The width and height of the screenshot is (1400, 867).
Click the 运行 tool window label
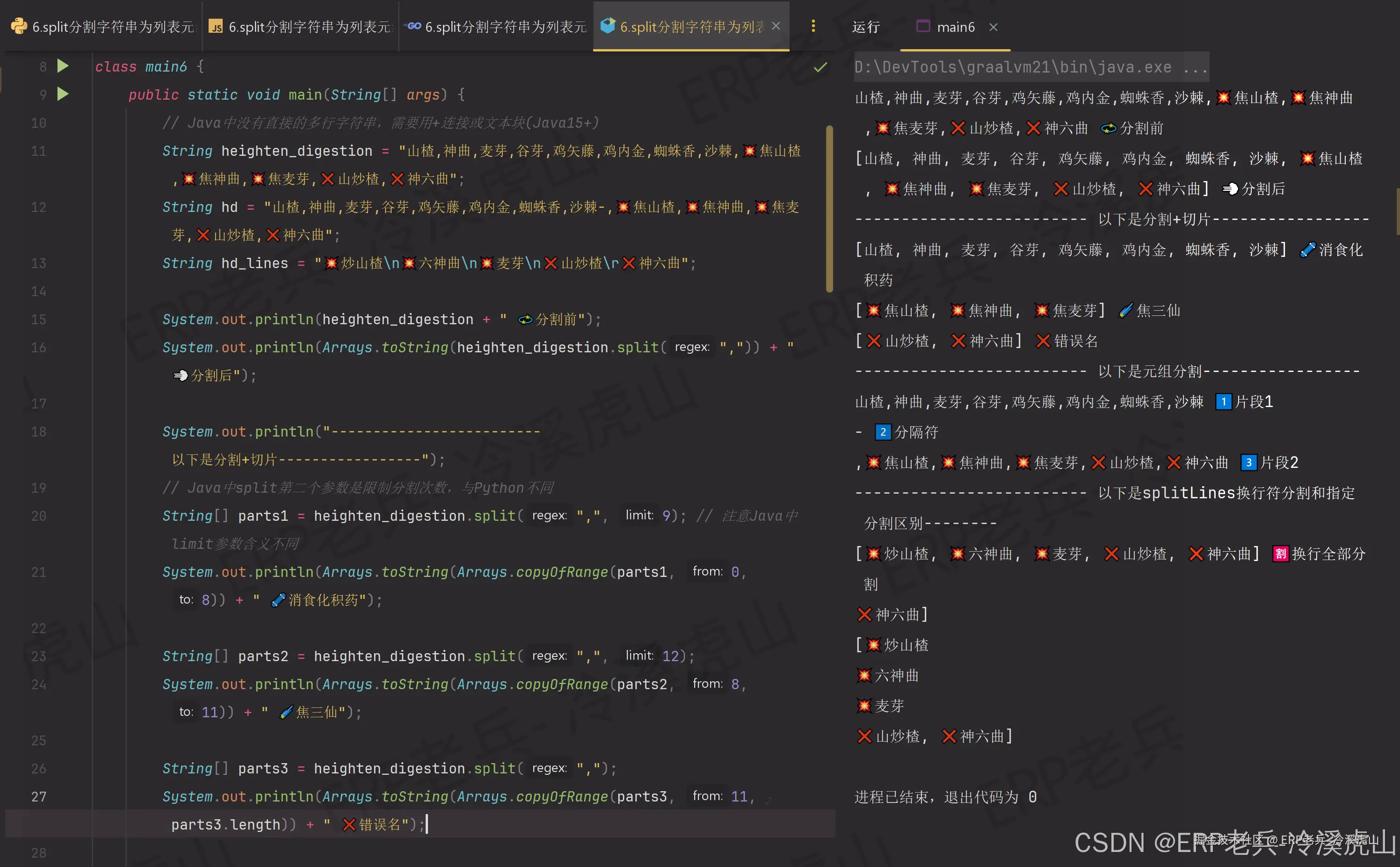865,27
